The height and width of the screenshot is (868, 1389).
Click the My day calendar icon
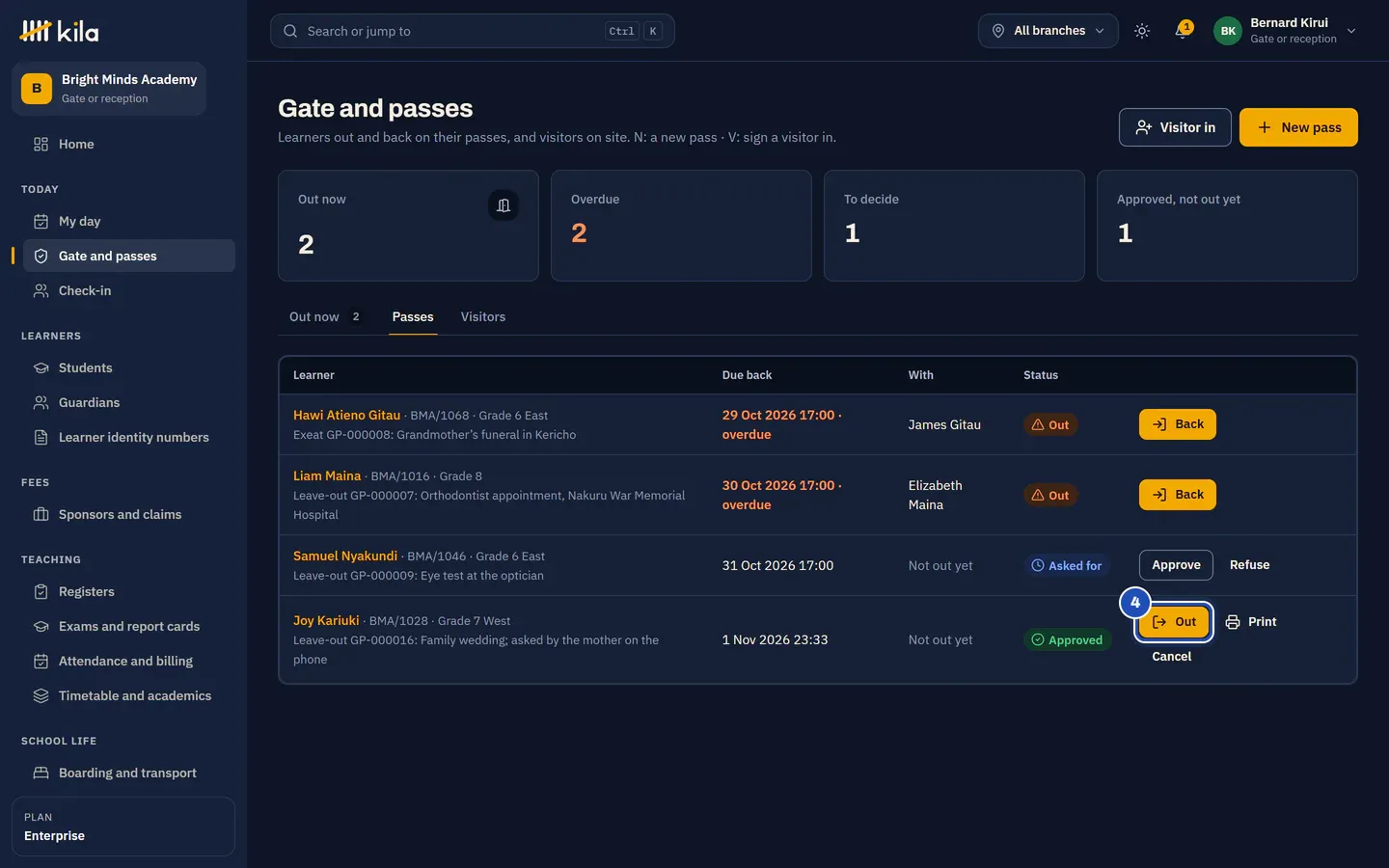(x=41, y=221)
